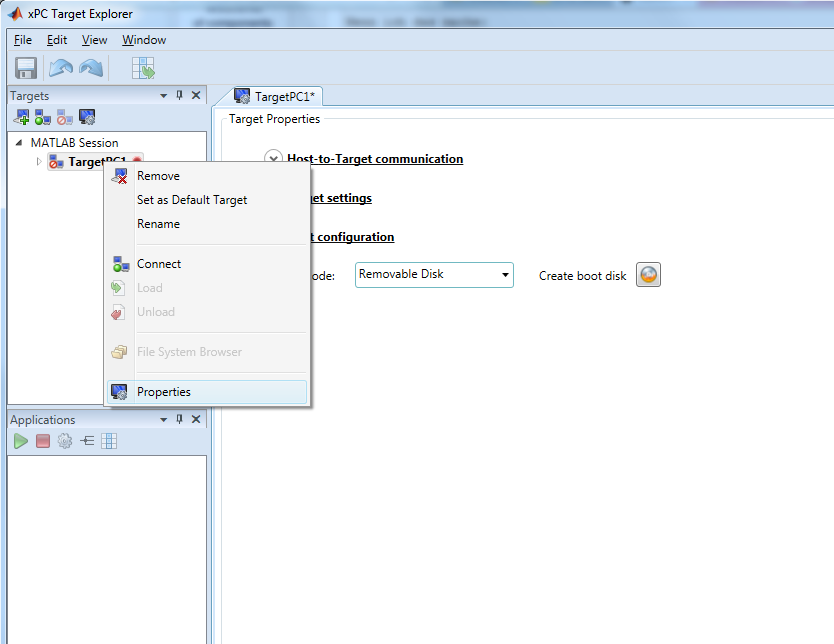Click gear icon in Applications toolbar
The width and height of the screenshot is (834, 644).
tap(64, 441)
